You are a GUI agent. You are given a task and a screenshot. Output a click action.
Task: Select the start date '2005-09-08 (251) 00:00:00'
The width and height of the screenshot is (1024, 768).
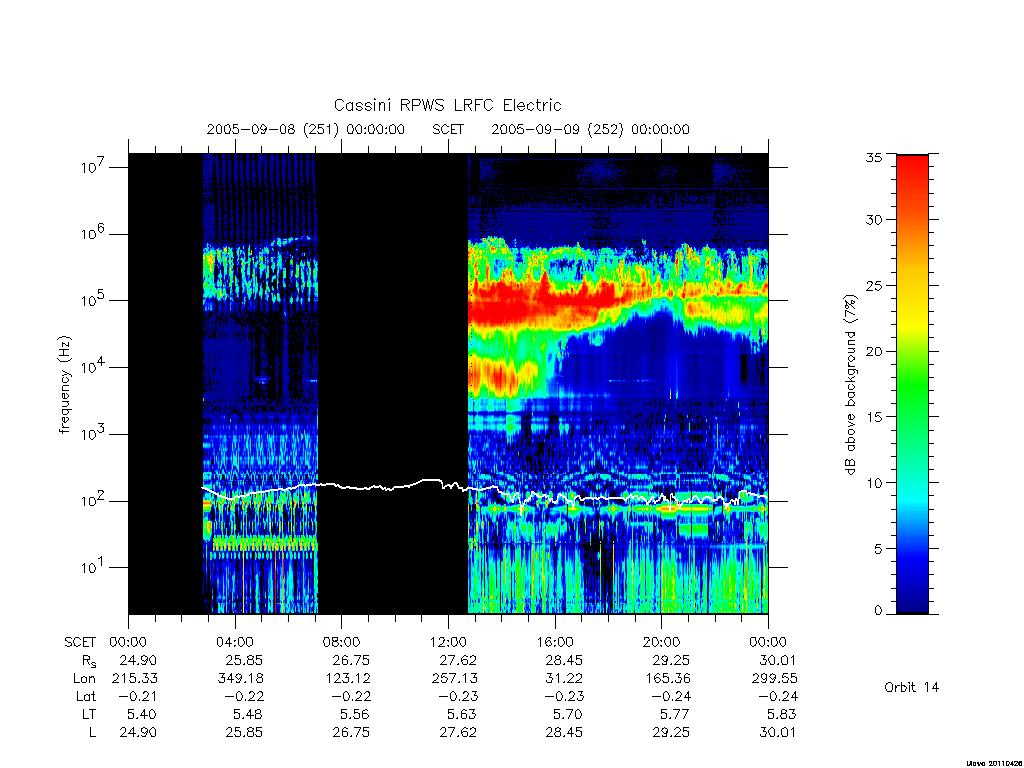point(306,129)
